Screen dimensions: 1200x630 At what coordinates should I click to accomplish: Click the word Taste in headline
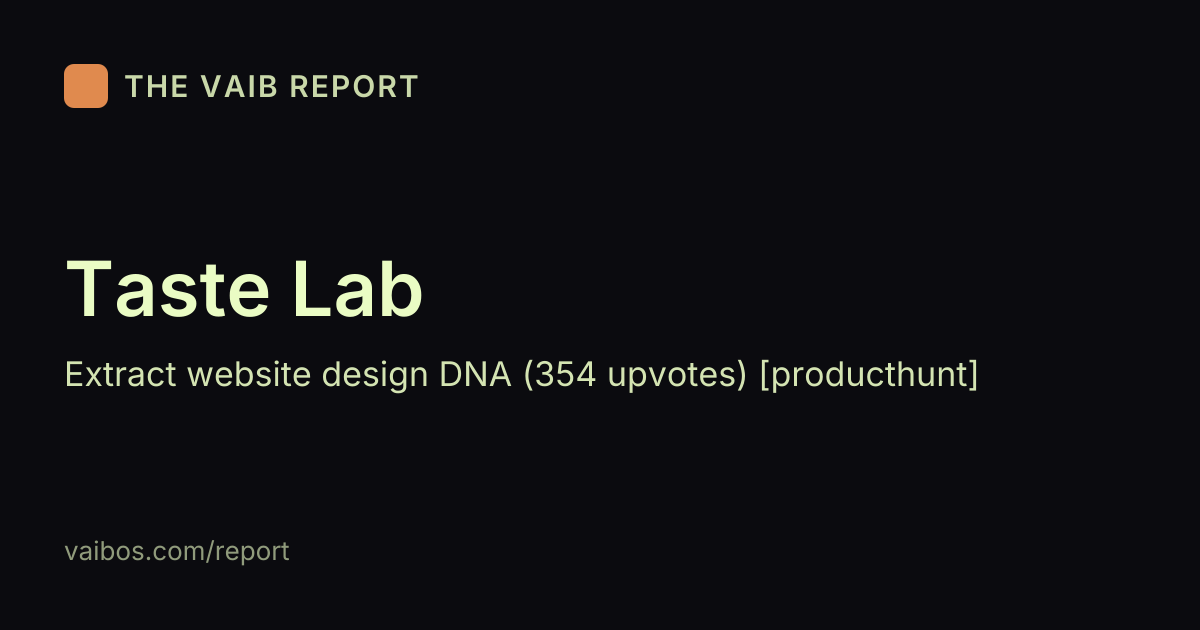click(168, 290)
